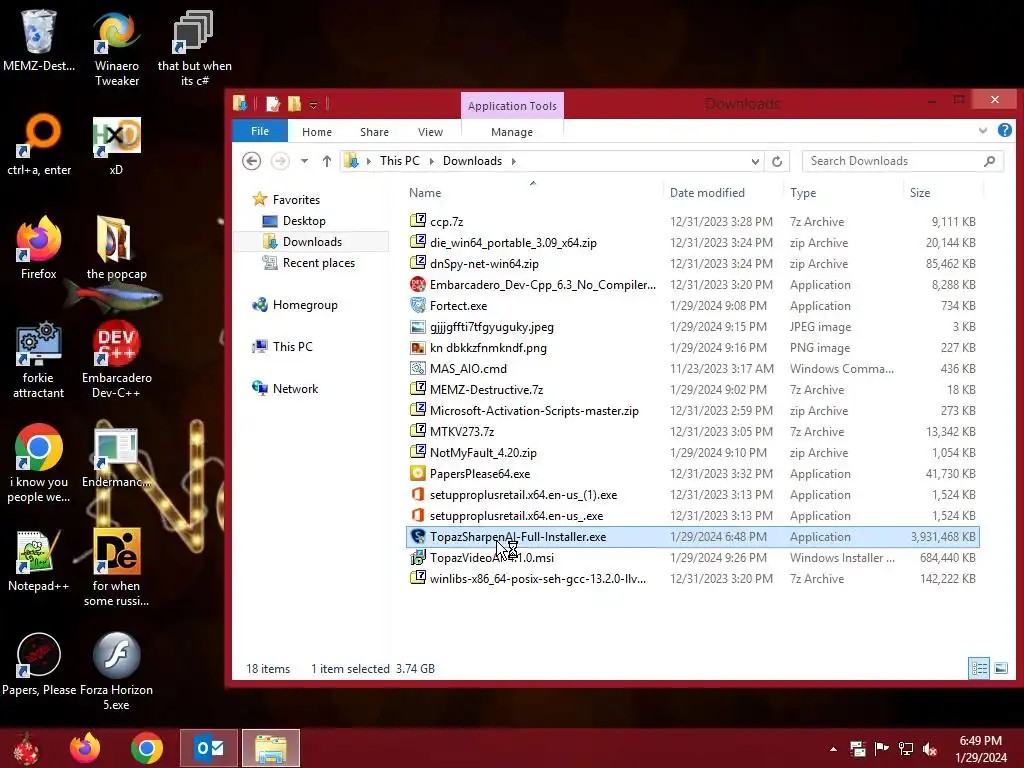Select Network in navigation pane
The height and width of the screenshot is (768, 1024).
click(x=295, y=389)
